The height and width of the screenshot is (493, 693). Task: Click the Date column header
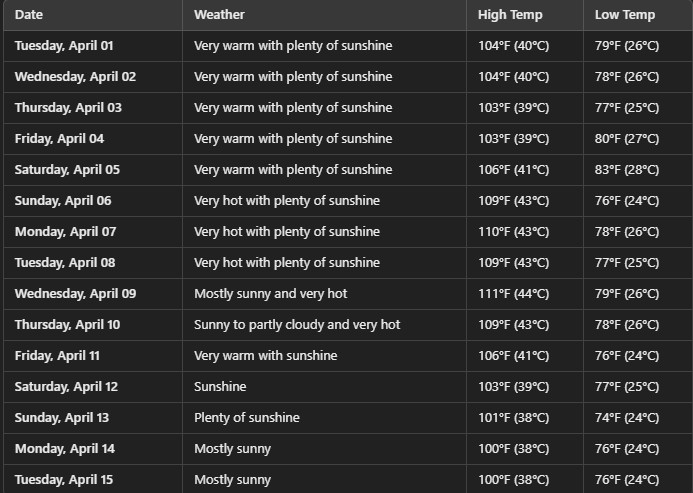pyautogui.click(x=29, y=15)
